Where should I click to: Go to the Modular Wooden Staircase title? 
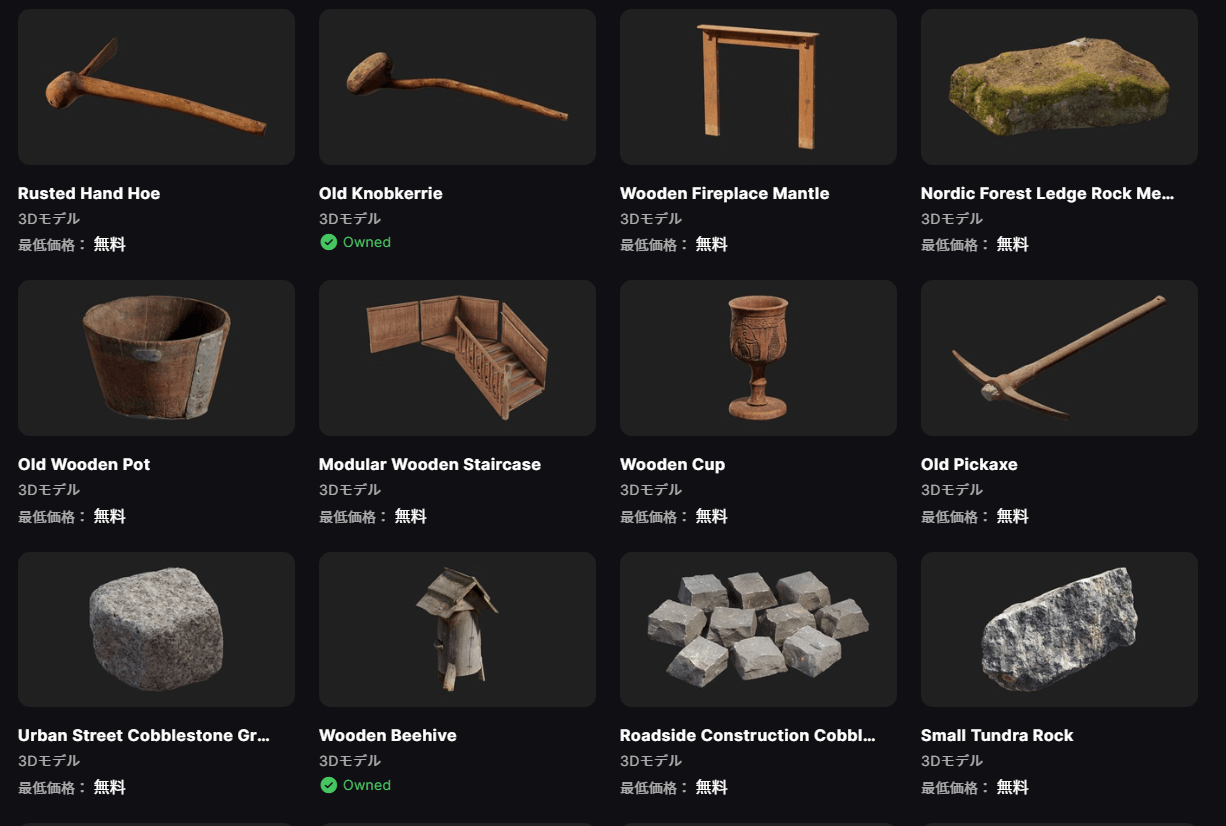(x=430, y=464)
